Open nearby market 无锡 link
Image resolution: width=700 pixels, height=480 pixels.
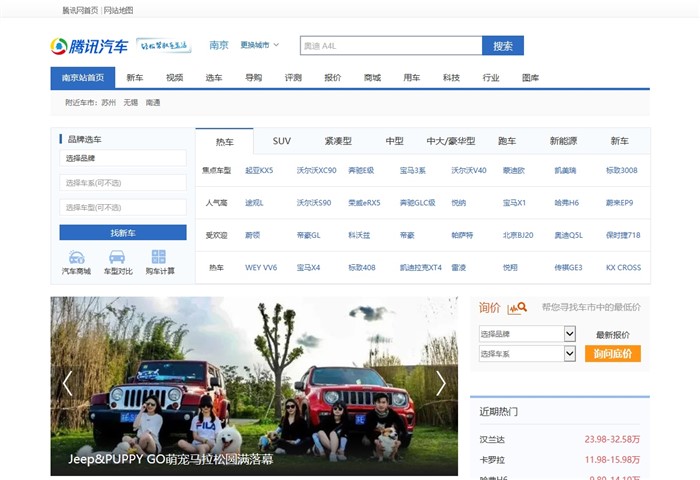tap(131, 102)
